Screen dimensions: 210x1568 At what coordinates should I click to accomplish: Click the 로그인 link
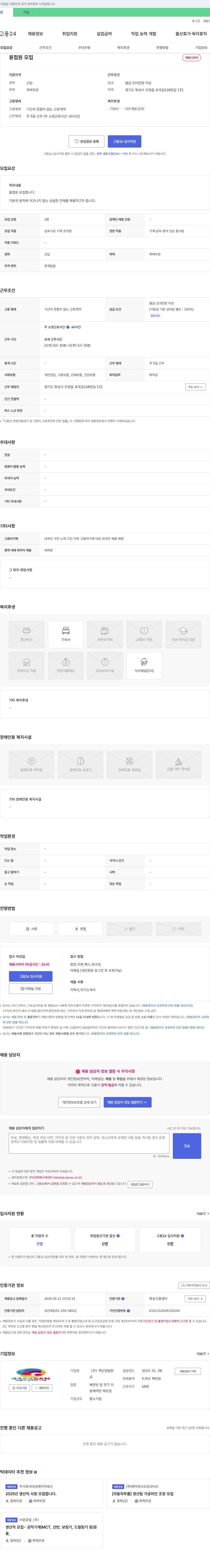point(196,21)
